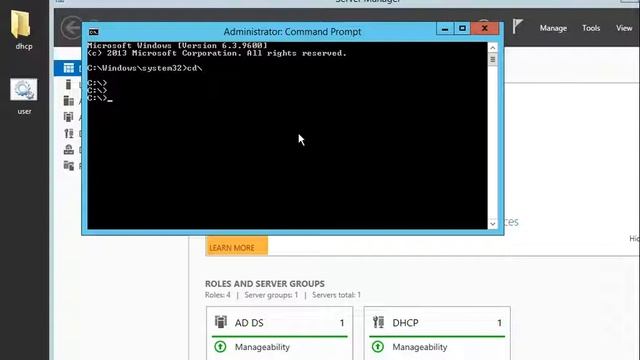Click the DHCP tile title
Screen dimensions: 640x360
click(405, 323)
